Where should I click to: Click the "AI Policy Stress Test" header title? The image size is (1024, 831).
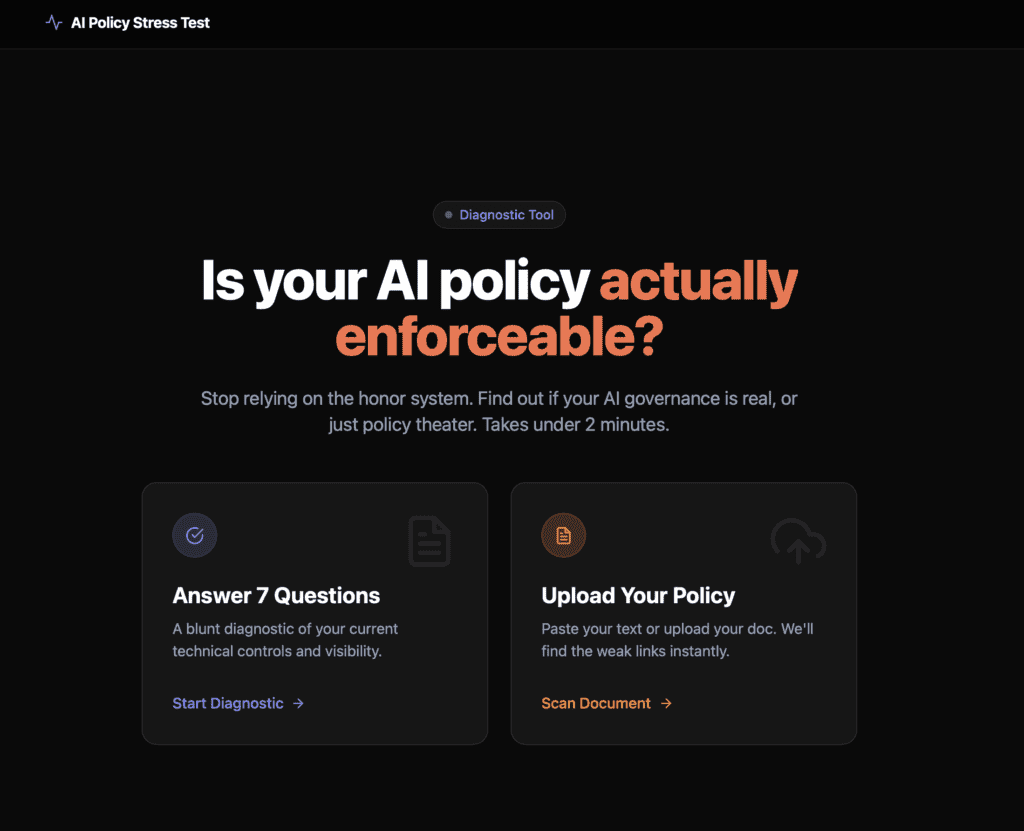point(140,22)
